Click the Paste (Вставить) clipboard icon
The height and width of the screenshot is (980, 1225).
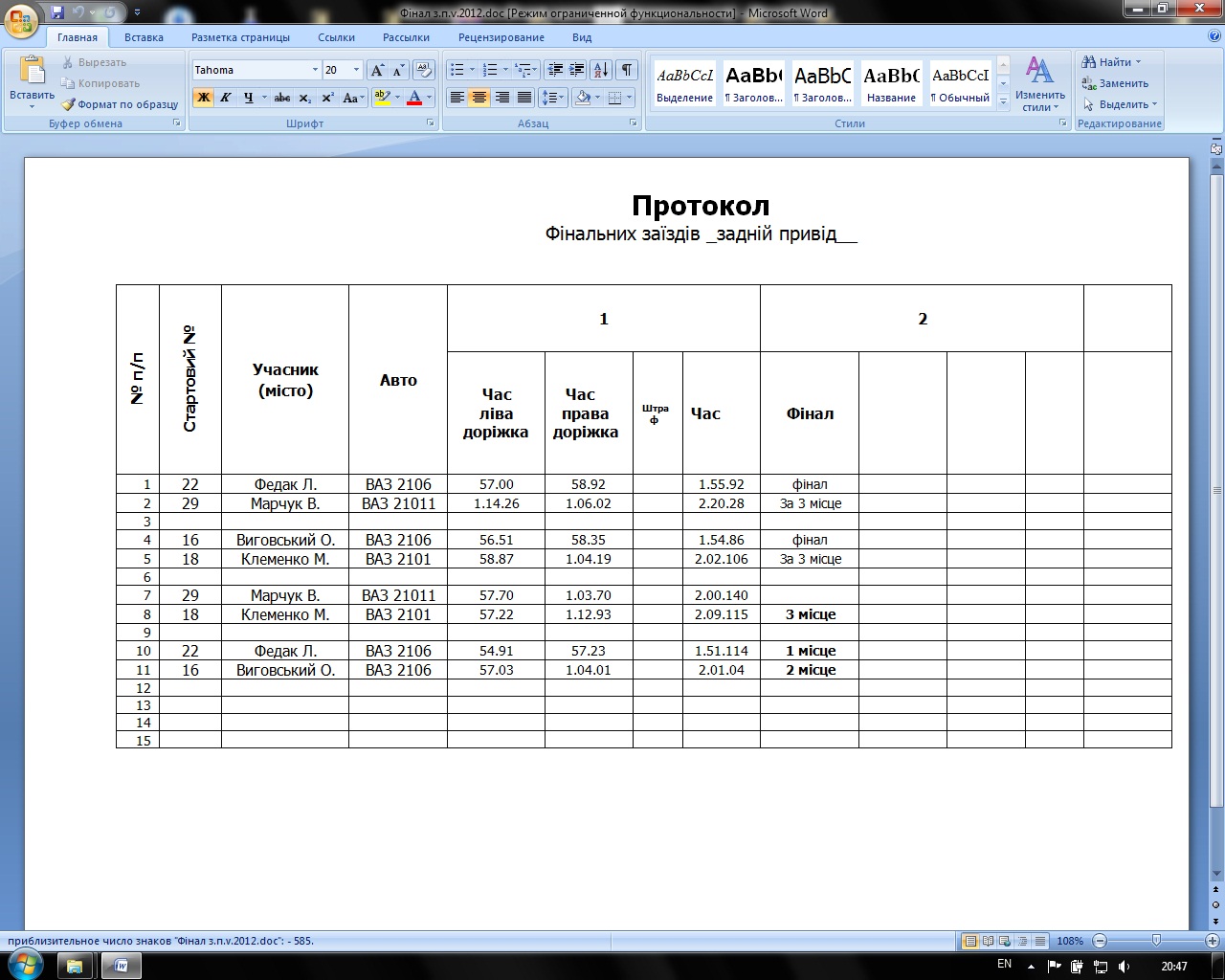[x=32, y=70]
